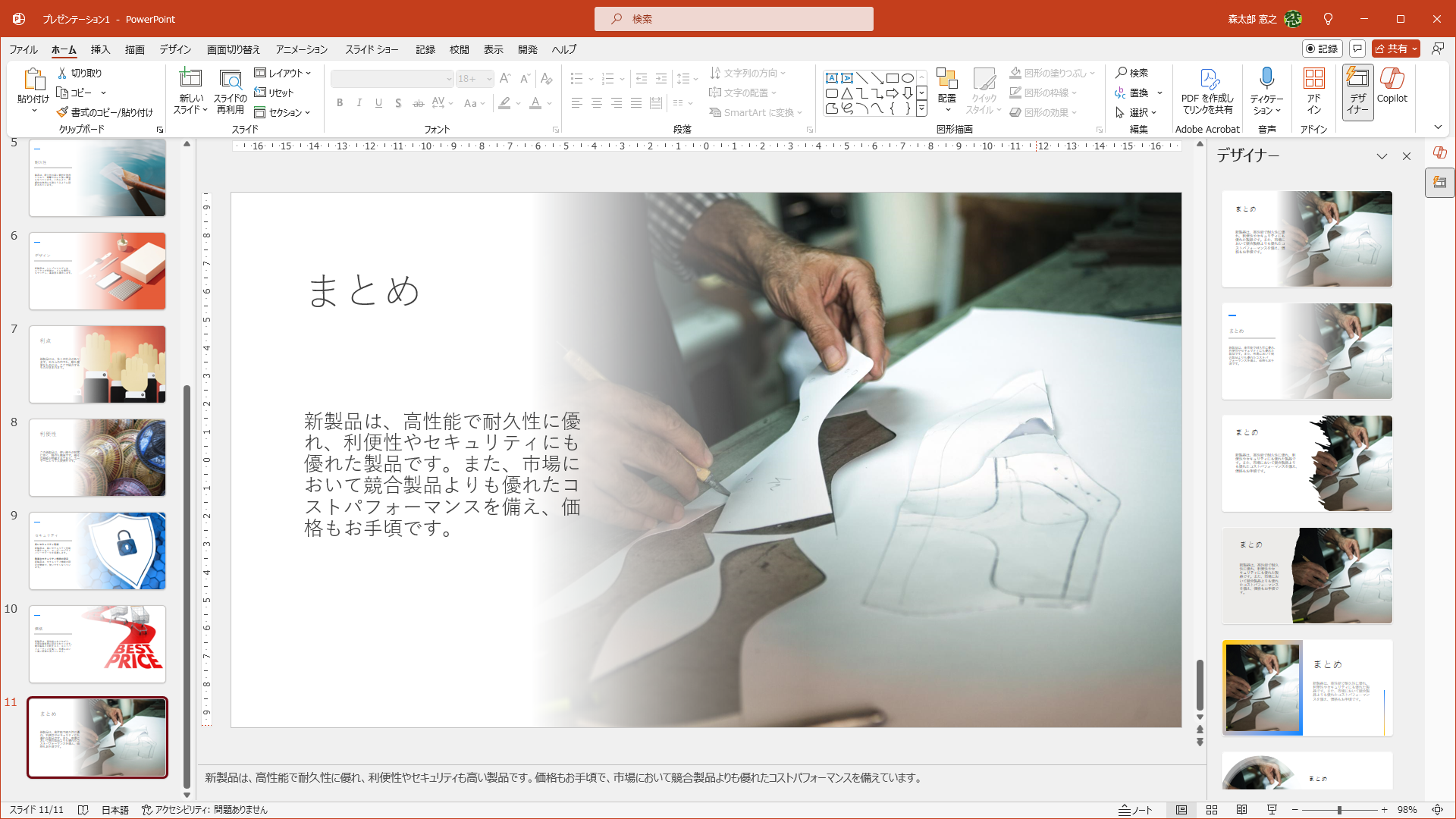Click the Add-ins icon
Viewport: 1456px width, 819px height.
click(1313, 80)
